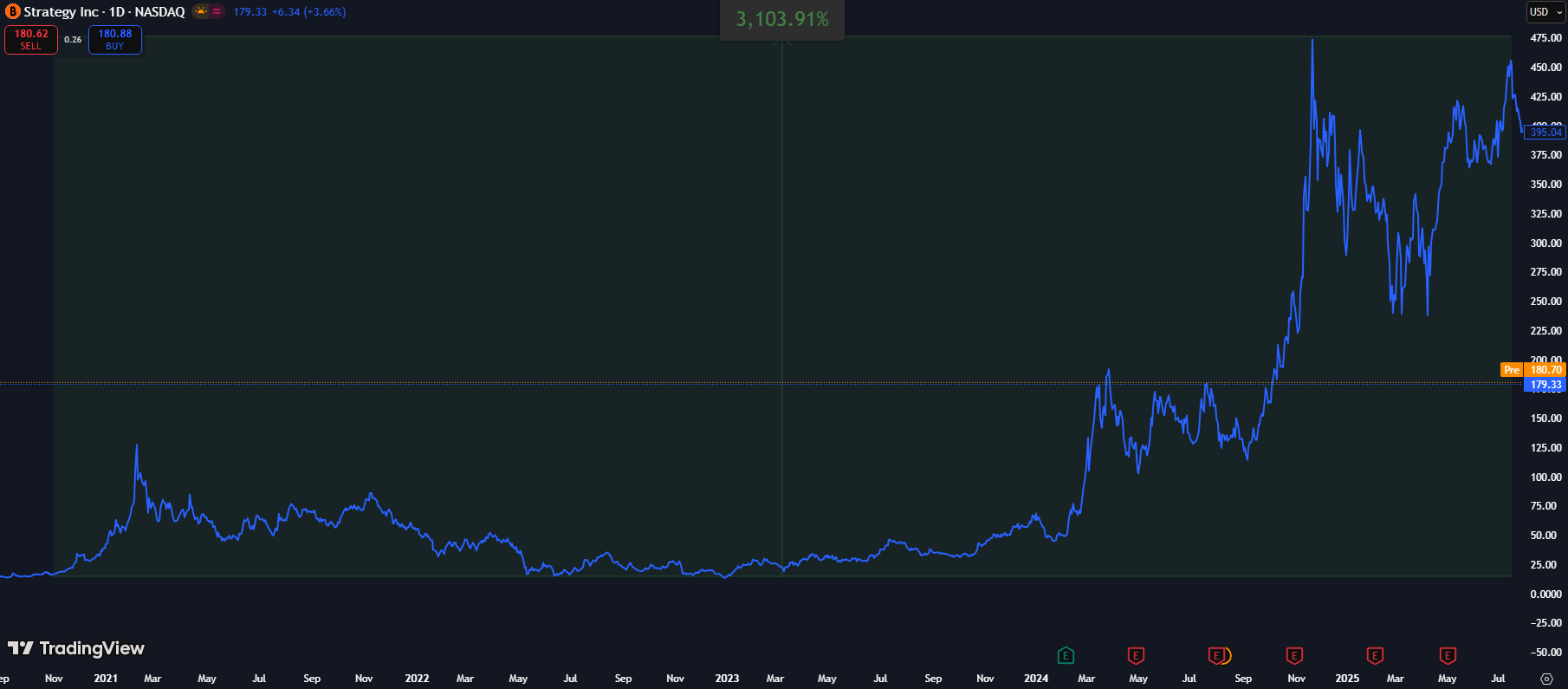Click the 395.04 price label on axis
The width and height of the screenshot is (1568, 689).
coord(1545,133)
